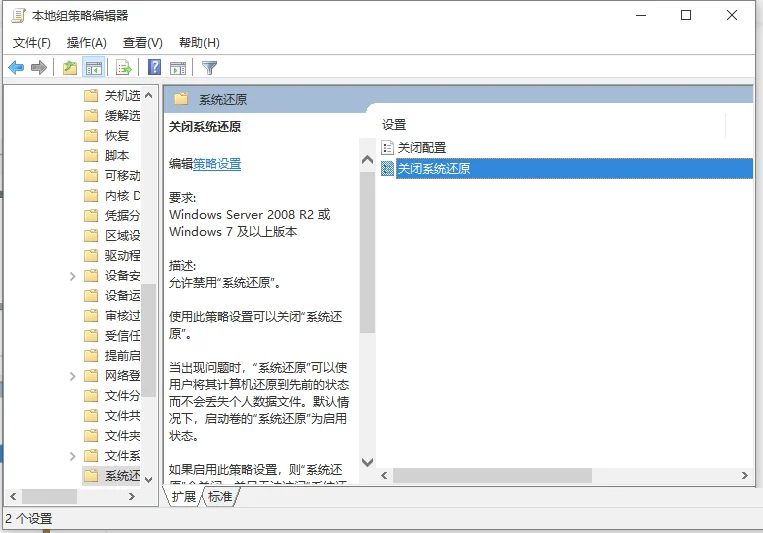Image resolution: width=763 pixels, height=533 pixels.
Task: Open the 帮助(H) menu
Action: 200,43
